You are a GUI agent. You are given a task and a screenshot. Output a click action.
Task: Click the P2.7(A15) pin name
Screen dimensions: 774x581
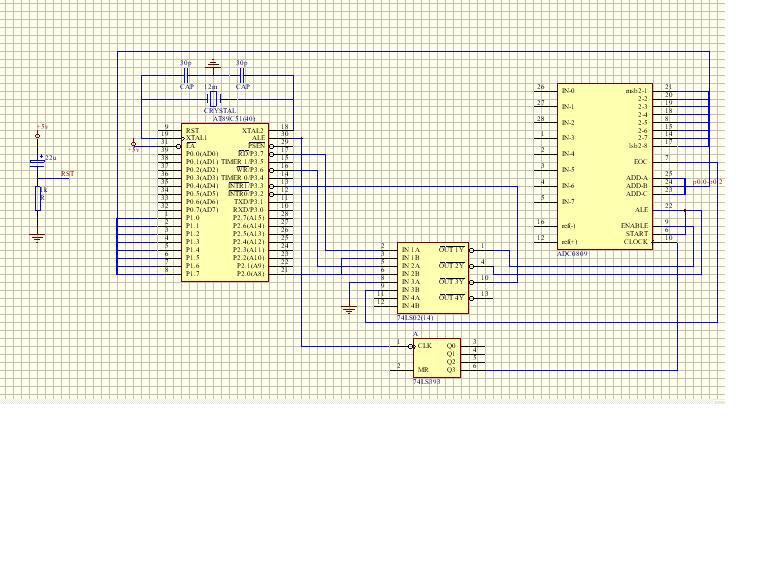(249, 218)
